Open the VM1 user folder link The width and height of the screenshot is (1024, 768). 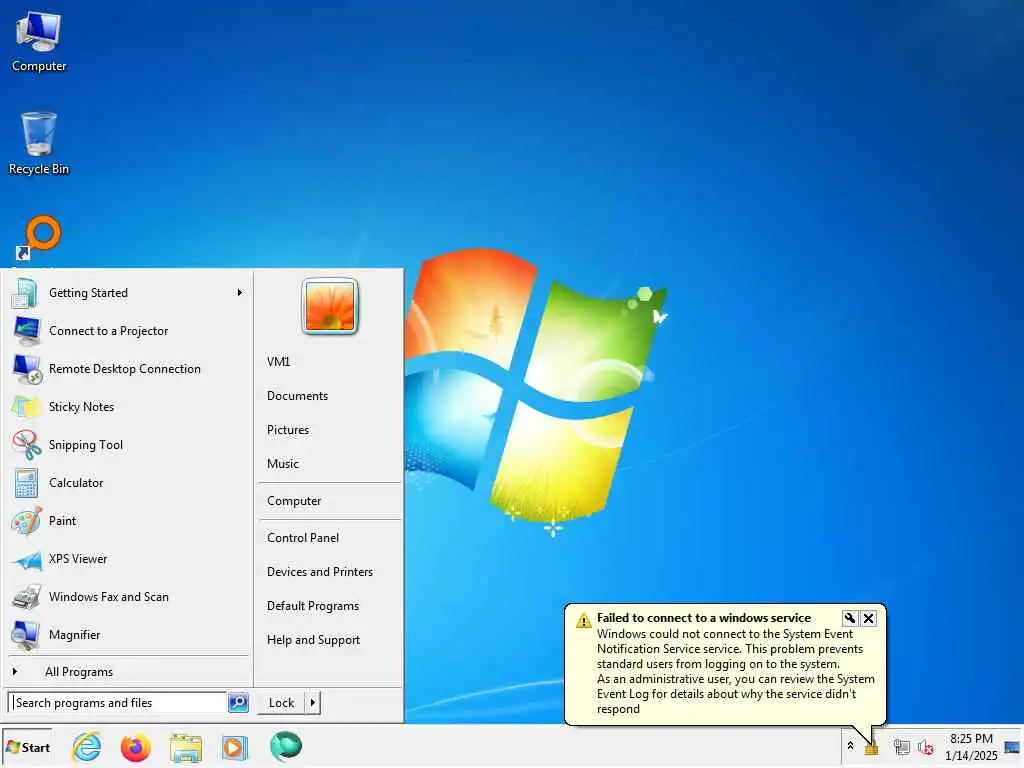pyautogui.click(x=278, y=362)
